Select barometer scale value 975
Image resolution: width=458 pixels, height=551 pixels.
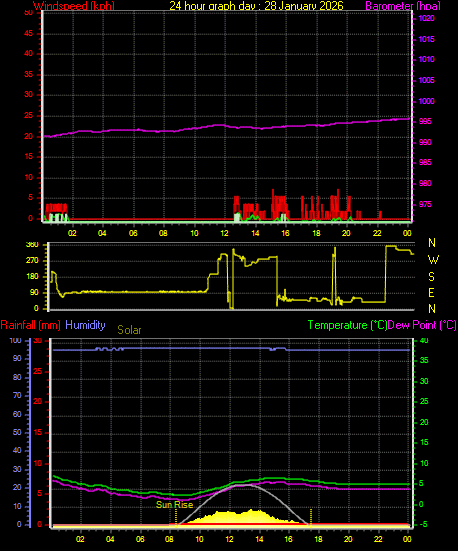coord(425,205)
